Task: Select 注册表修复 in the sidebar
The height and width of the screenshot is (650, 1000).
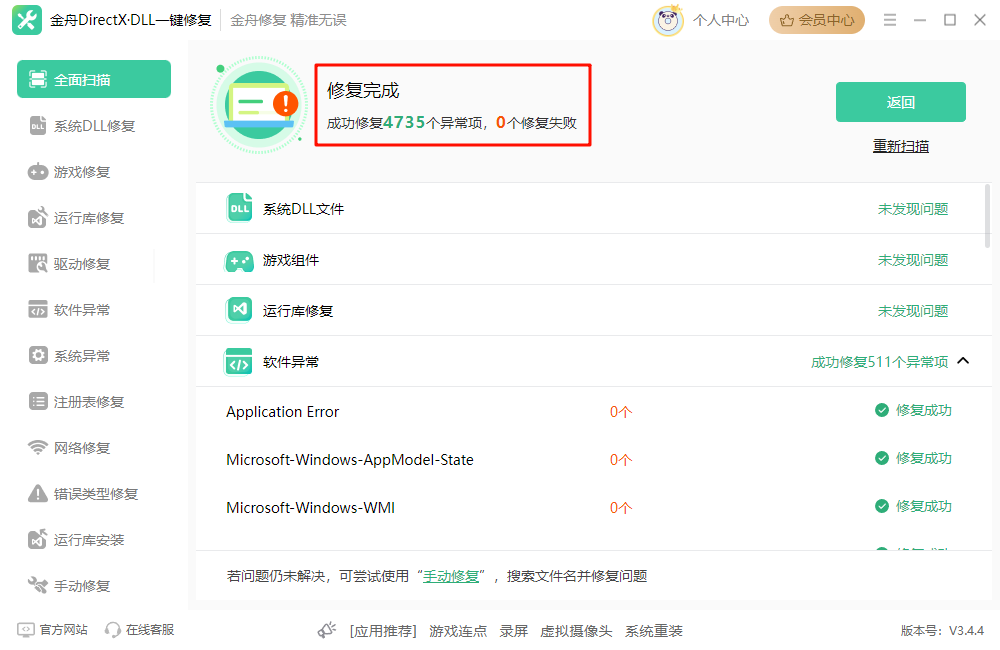Action: coord(77,401)
